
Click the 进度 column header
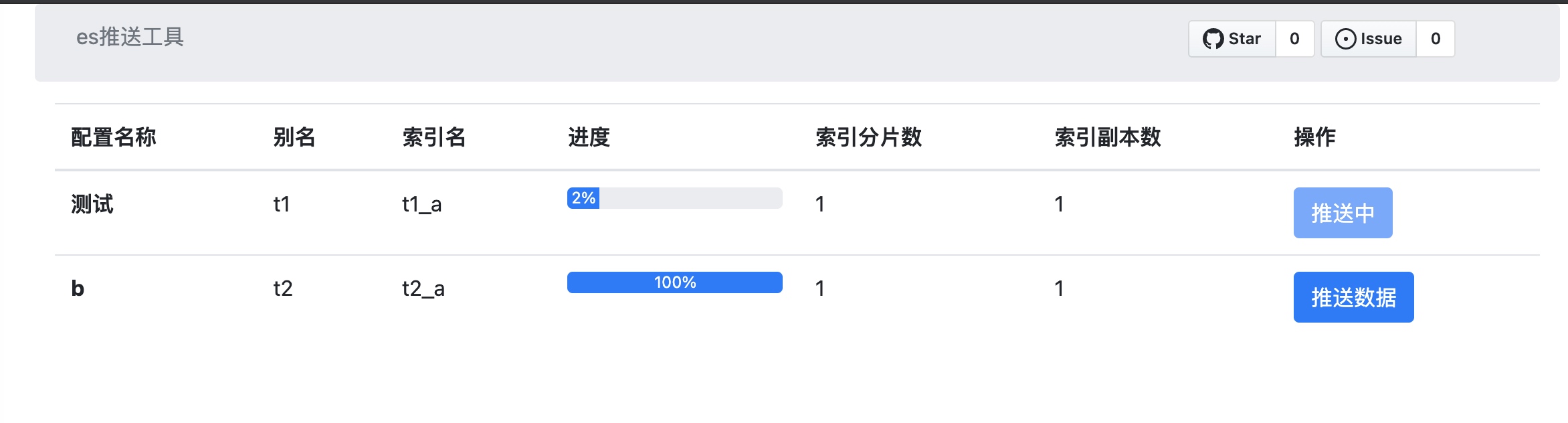[x=589, y=137]
